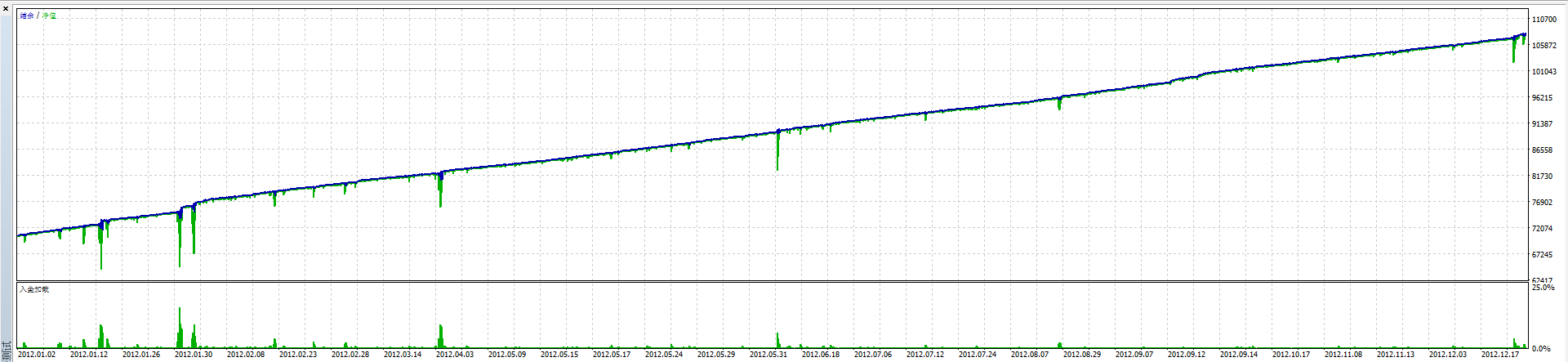Click the tallest green bar in the 入金加载 chart
1568x362 pixels.
click(180, 328)
